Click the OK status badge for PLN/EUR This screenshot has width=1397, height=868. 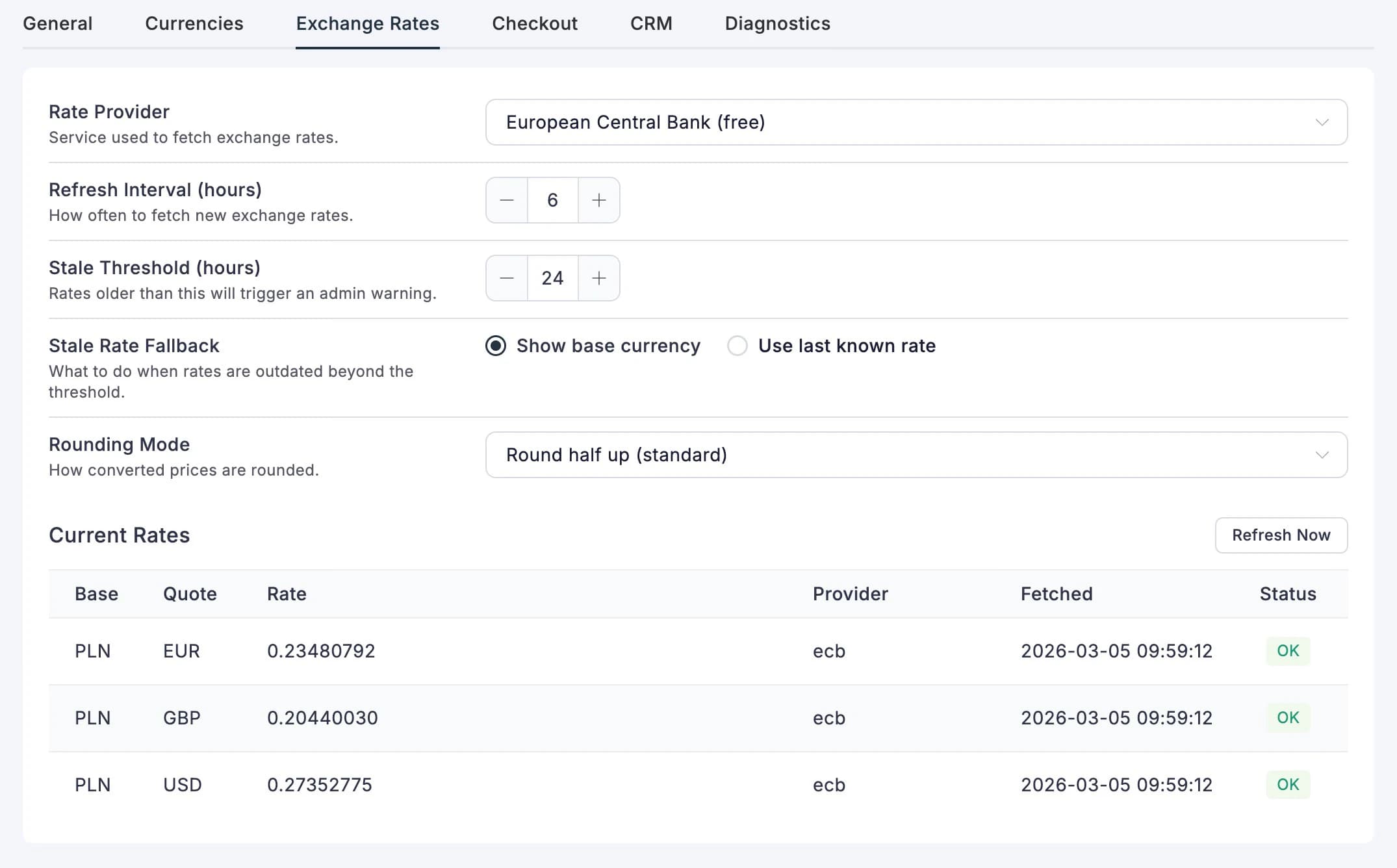click(x=1287, y=651)
